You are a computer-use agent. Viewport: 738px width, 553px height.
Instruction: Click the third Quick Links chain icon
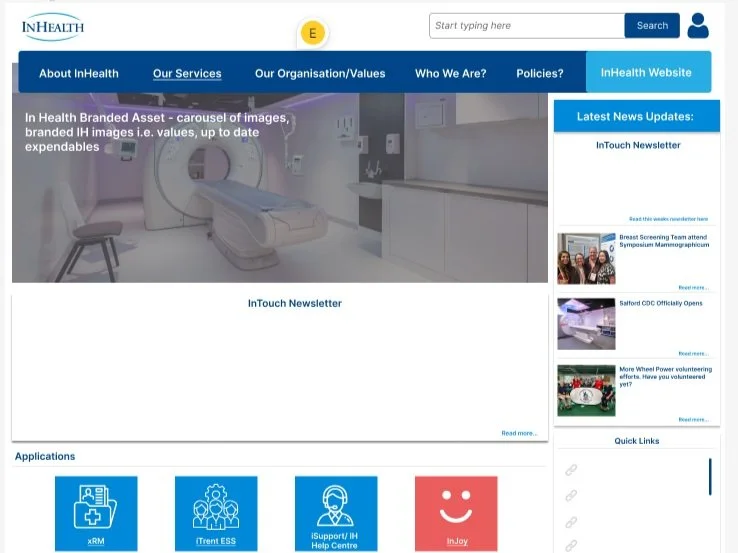pos(571,522)
